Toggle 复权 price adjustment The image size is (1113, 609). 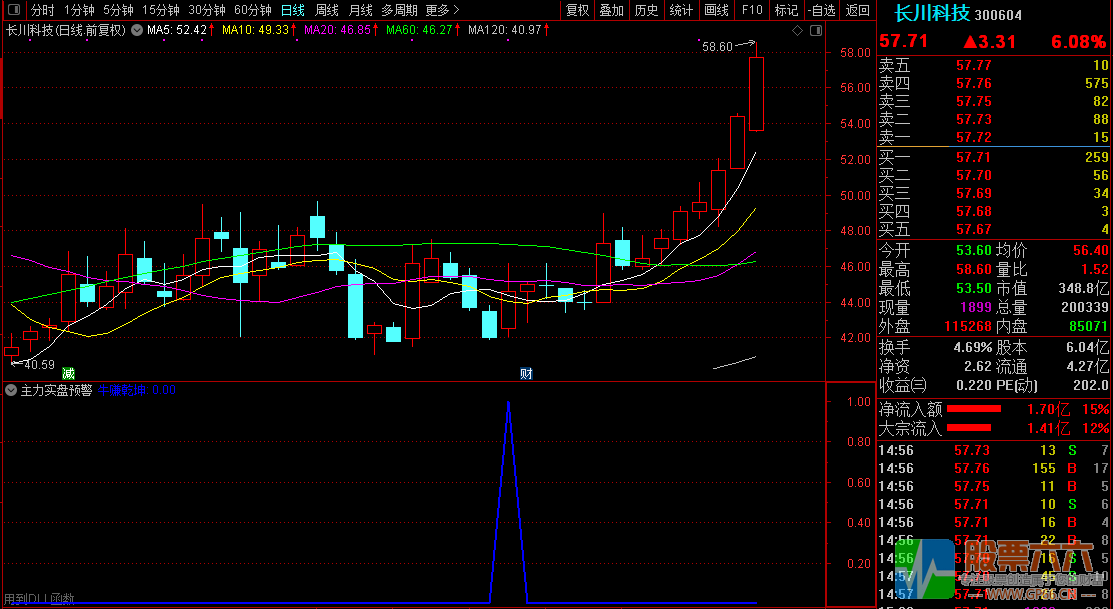(x=577, y=10)
